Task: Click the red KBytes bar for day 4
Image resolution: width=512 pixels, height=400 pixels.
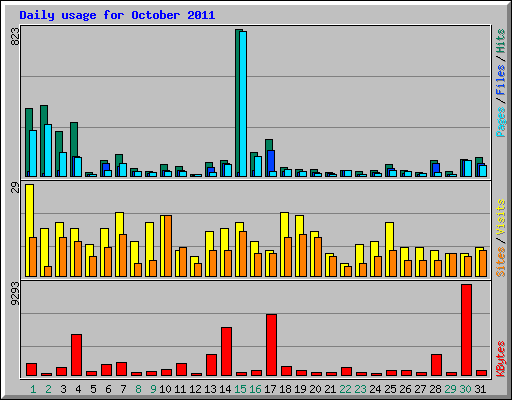Action: tap(76, 355)
